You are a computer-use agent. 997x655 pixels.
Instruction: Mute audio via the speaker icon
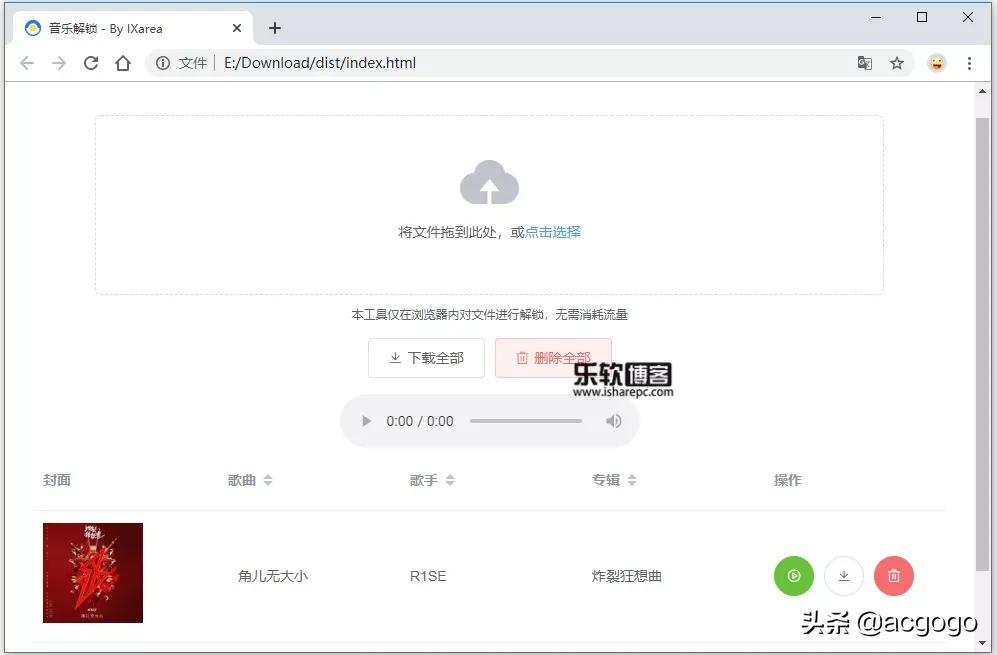coord(613,421)
